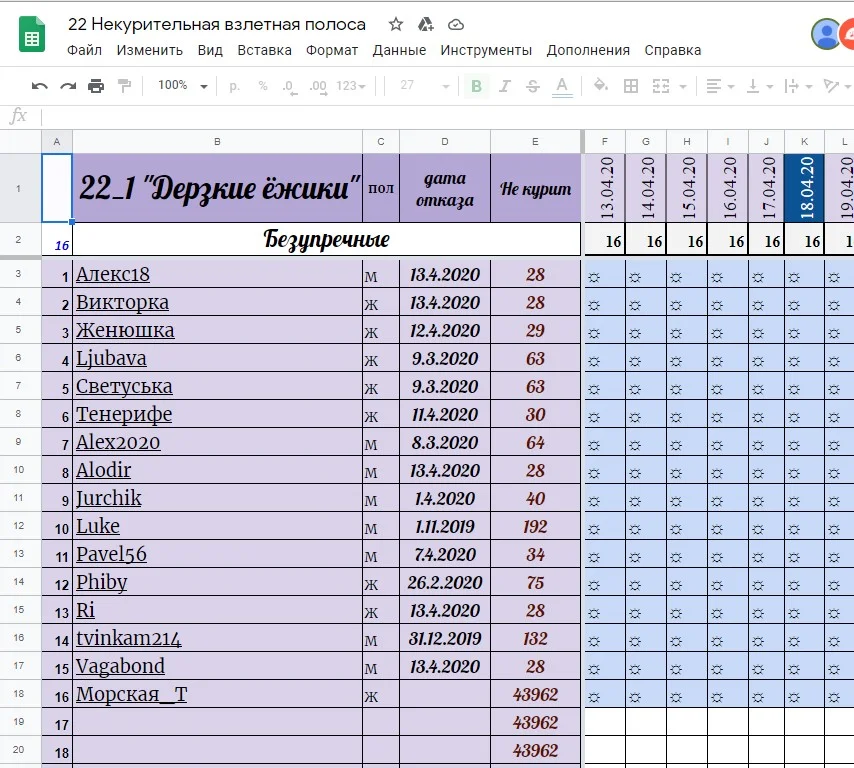Open the horizontal align dropdown
Image resolution: width=854 pixels, height=768 pixels.
click(723, 85)
